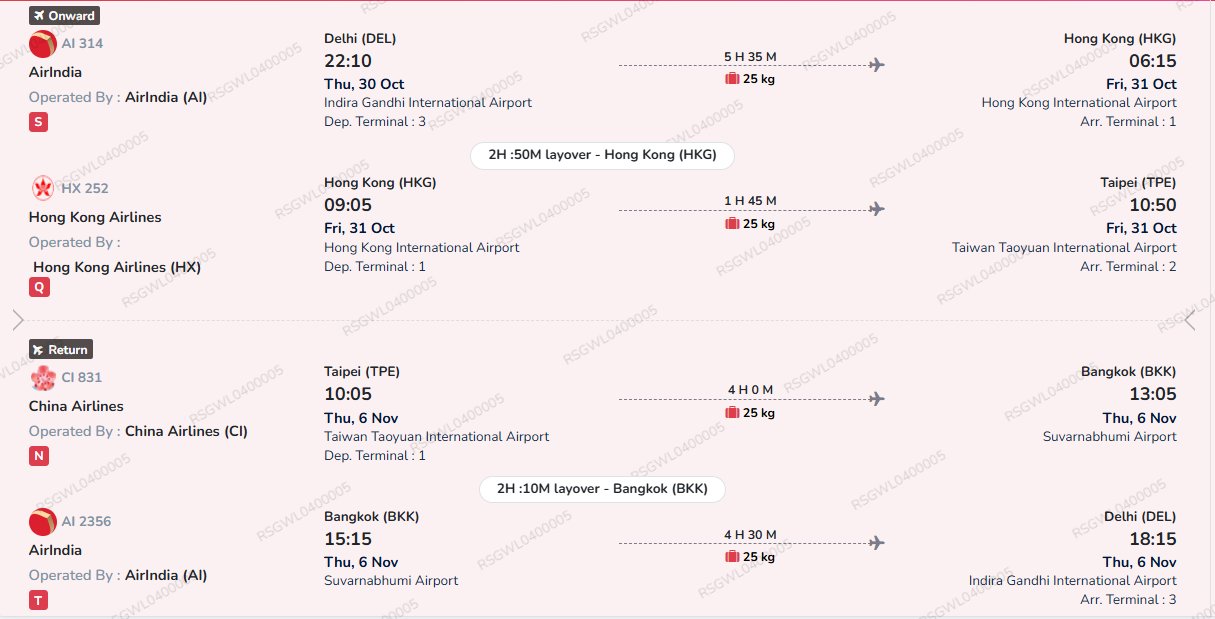
Task: Click the 22:10 Delhi departure time
Action: [x=348, y=61]
